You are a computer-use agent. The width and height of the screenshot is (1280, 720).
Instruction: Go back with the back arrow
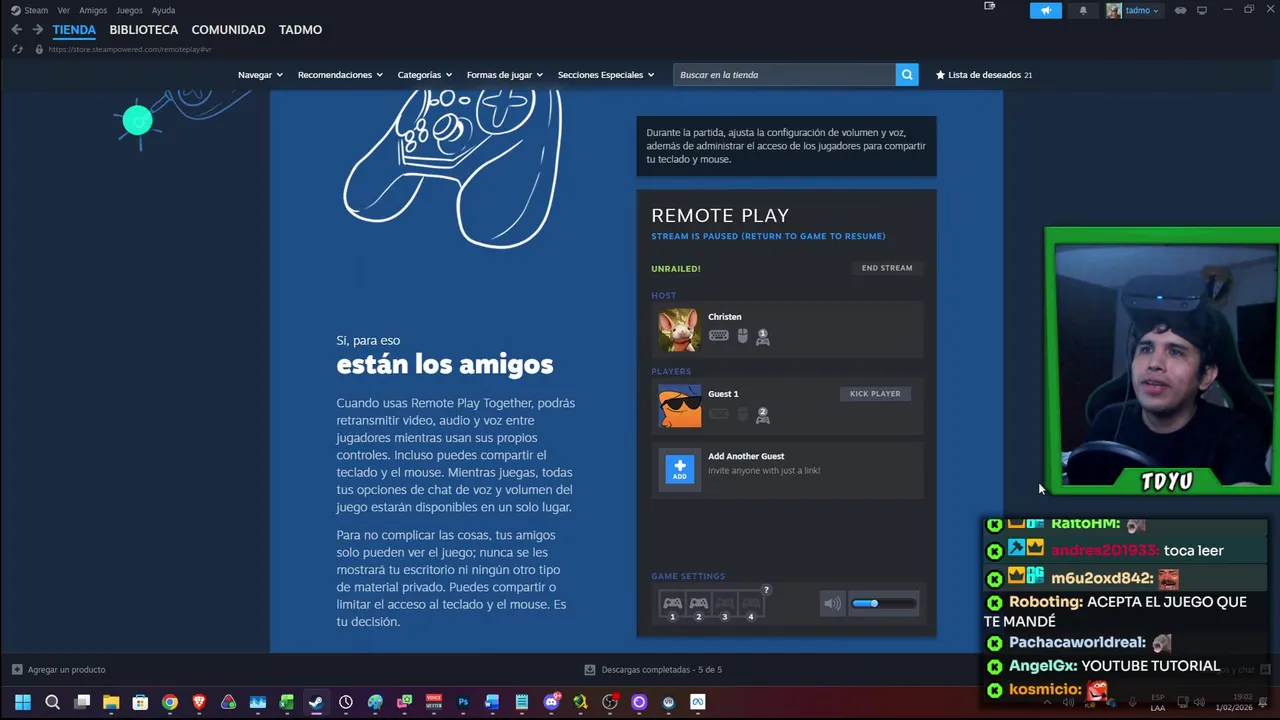tap(16, 30)
